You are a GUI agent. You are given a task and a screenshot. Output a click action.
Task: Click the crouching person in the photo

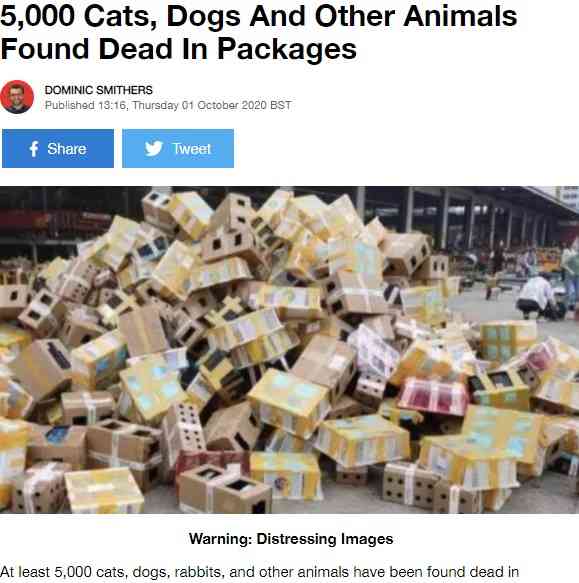(536, 297)
